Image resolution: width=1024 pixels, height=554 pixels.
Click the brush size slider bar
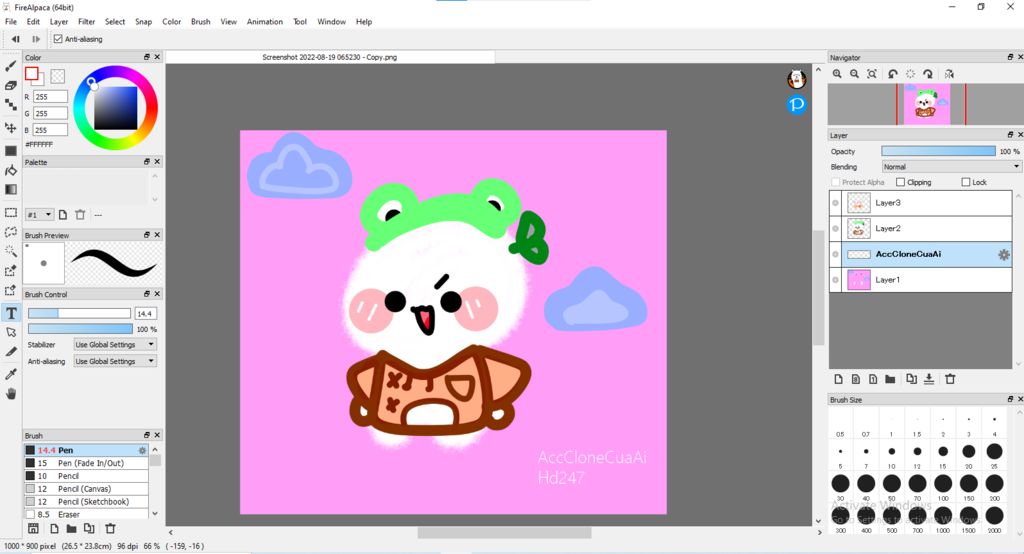79,314
